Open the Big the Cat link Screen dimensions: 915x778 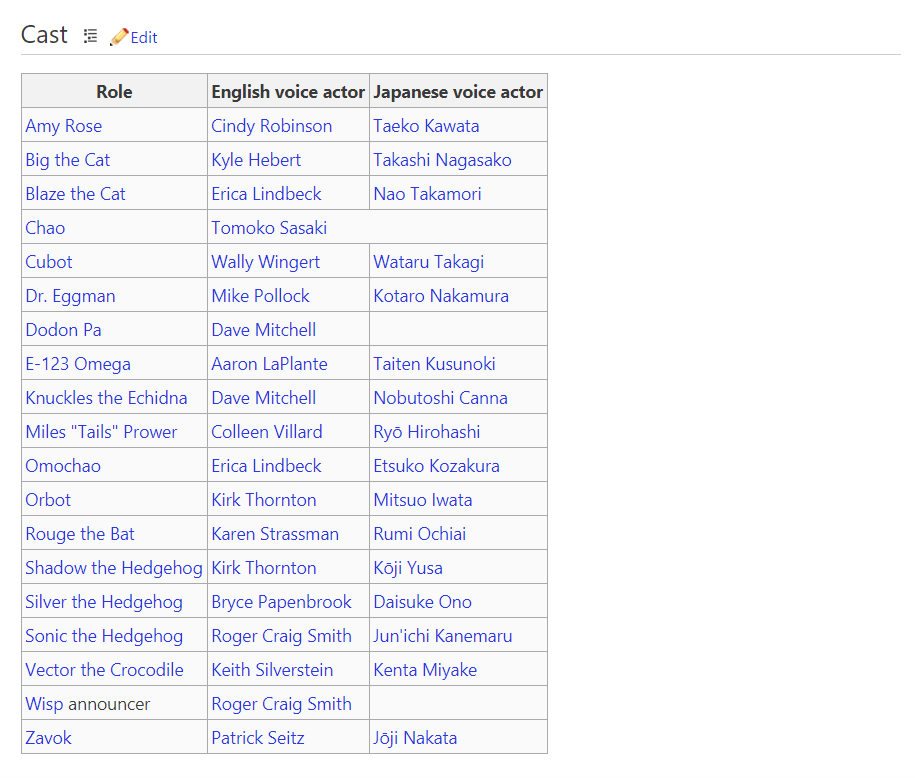[x=68, y=160]
